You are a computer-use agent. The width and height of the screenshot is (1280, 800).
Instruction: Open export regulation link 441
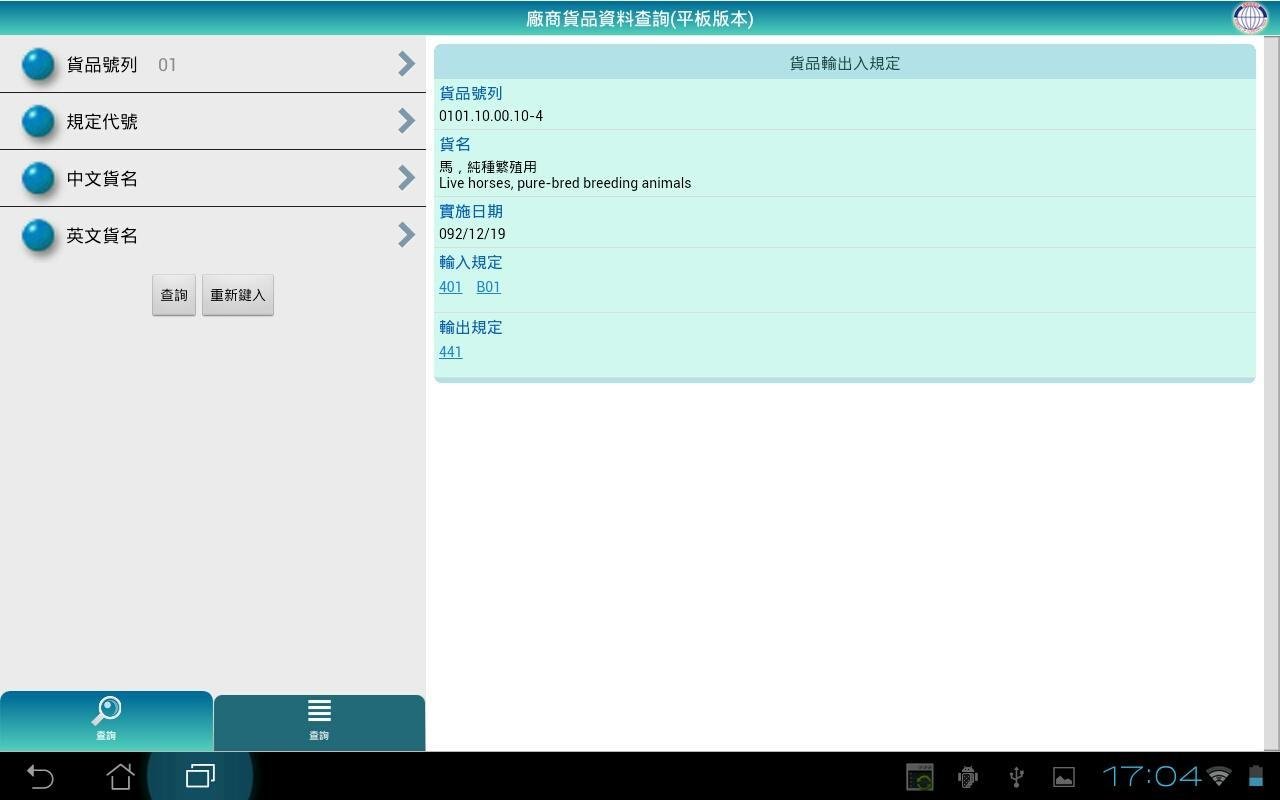(450, 352)
